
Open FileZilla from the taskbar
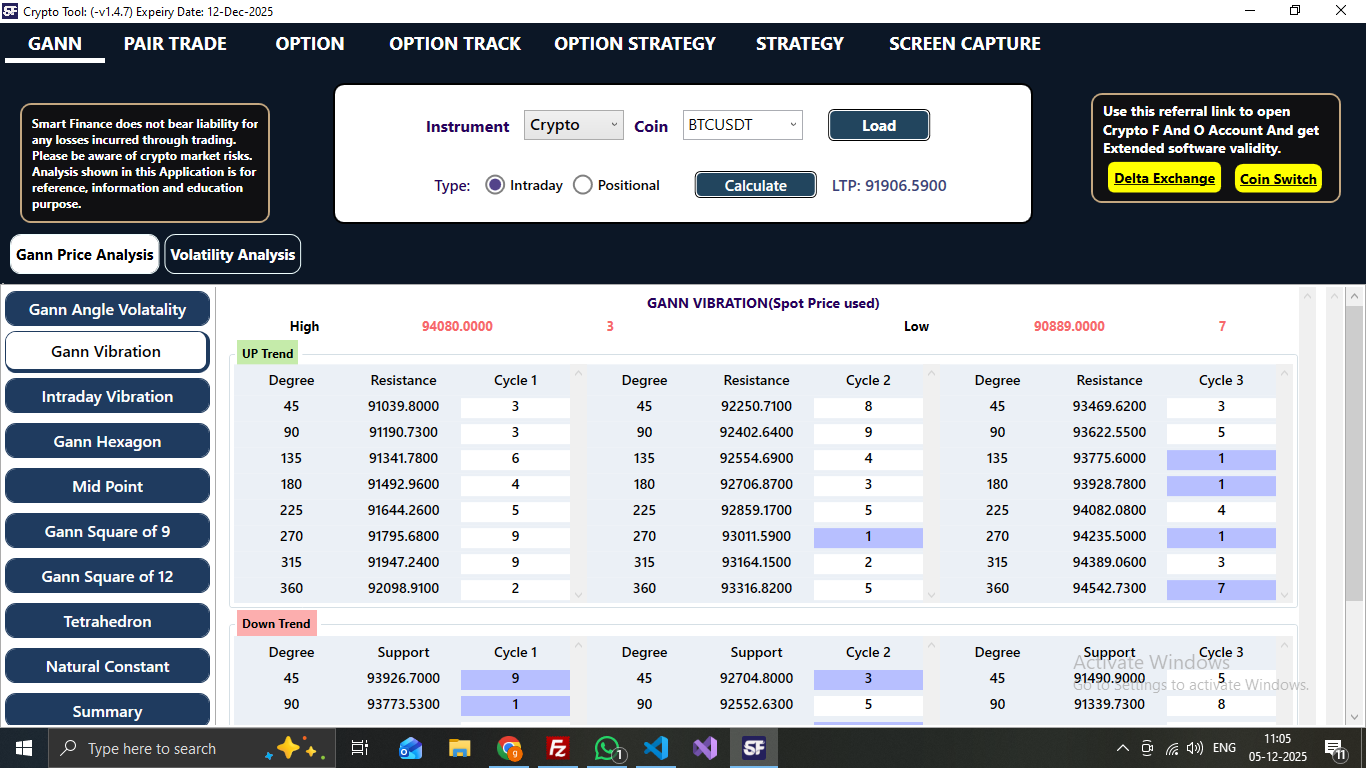[557, 747]
